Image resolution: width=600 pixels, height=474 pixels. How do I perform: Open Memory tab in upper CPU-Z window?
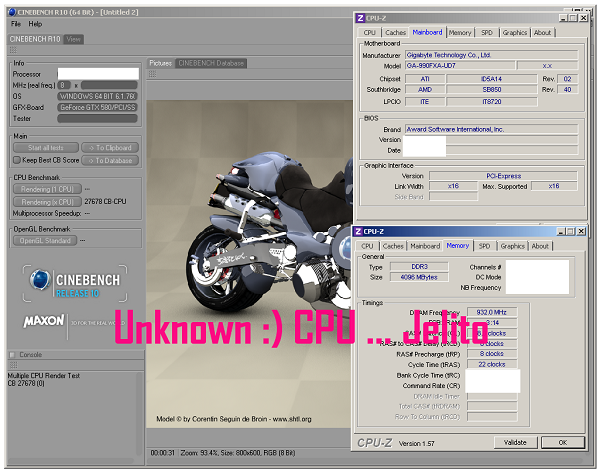460,33
